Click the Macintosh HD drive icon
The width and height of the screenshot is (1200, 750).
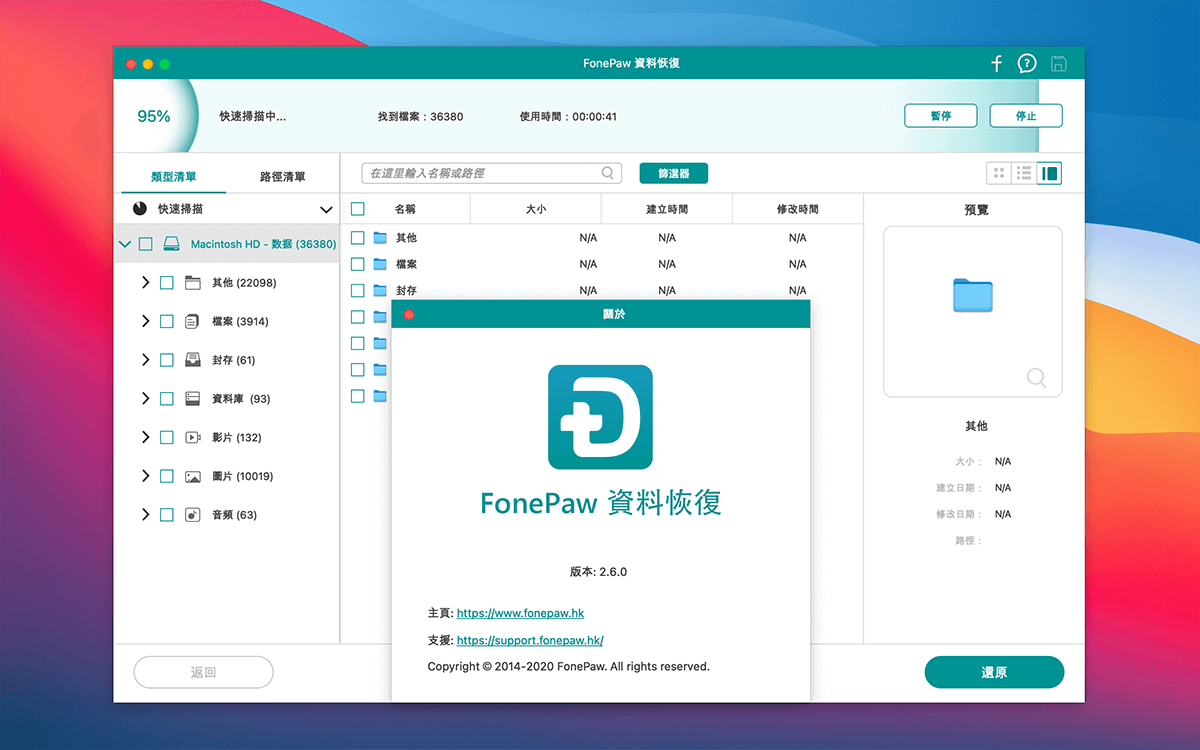pos(172,244)
